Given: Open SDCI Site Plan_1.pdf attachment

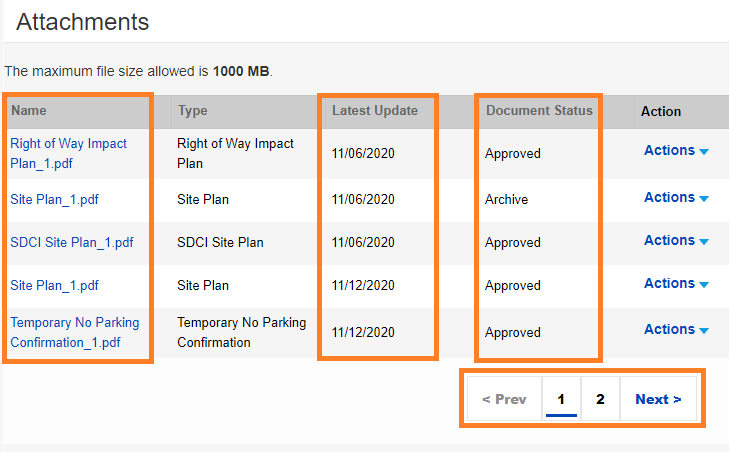Looking at the screenshot, I should 71,243.
